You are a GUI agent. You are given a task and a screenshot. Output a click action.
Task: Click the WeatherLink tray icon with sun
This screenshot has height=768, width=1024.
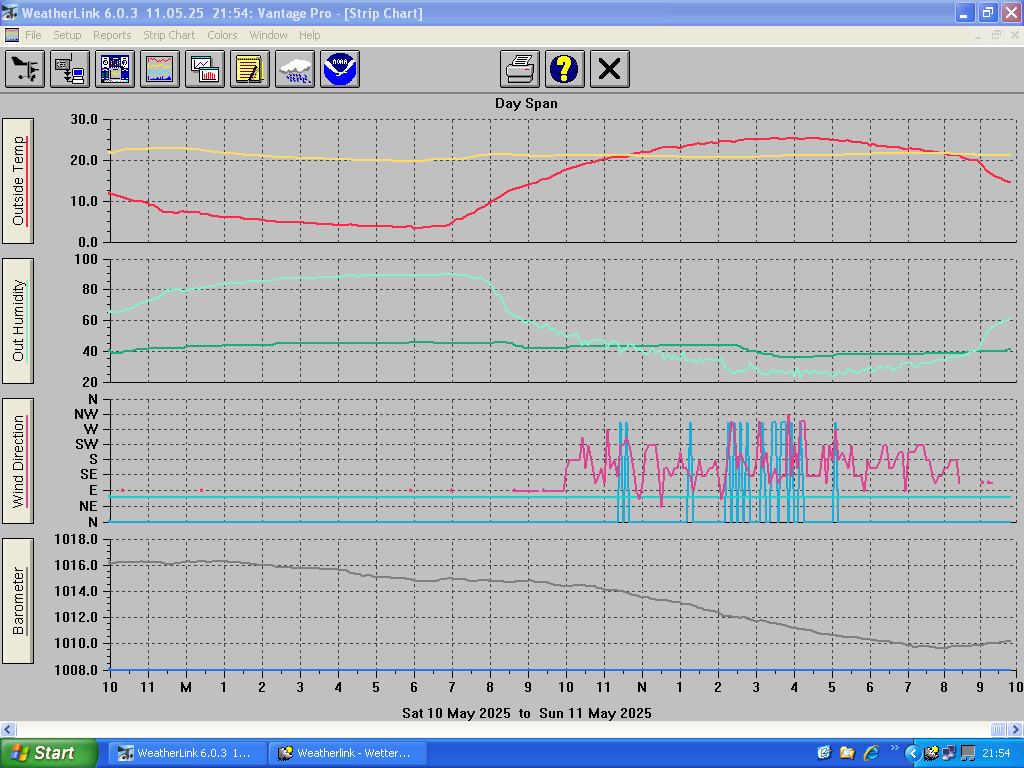click(x=932, y=754)
